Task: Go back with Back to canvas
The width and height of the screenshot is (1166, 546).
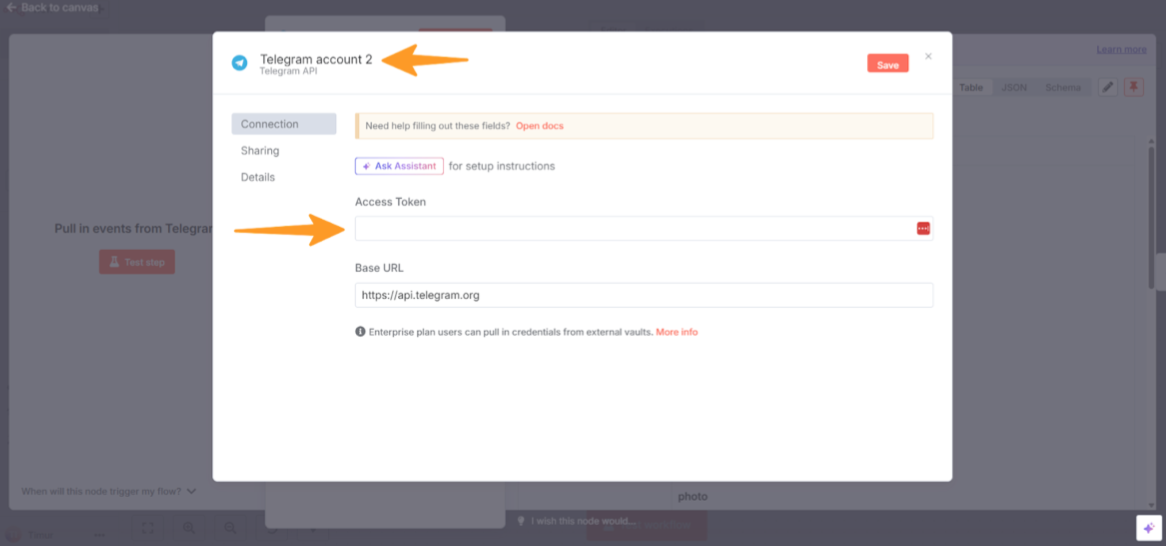Action: [x=52, y=7]
